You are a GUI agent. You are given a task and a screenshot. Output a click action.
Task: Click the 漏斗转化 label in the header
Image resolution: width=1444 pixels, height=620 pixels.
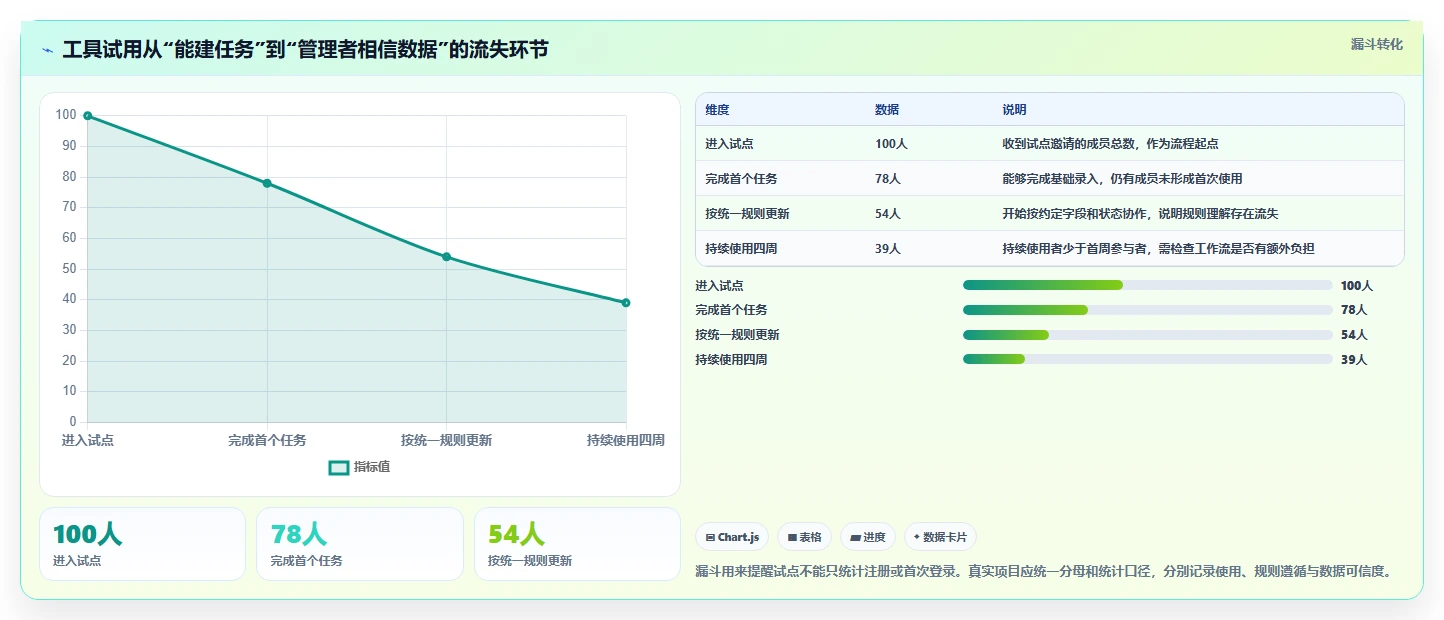(1376, 44)
